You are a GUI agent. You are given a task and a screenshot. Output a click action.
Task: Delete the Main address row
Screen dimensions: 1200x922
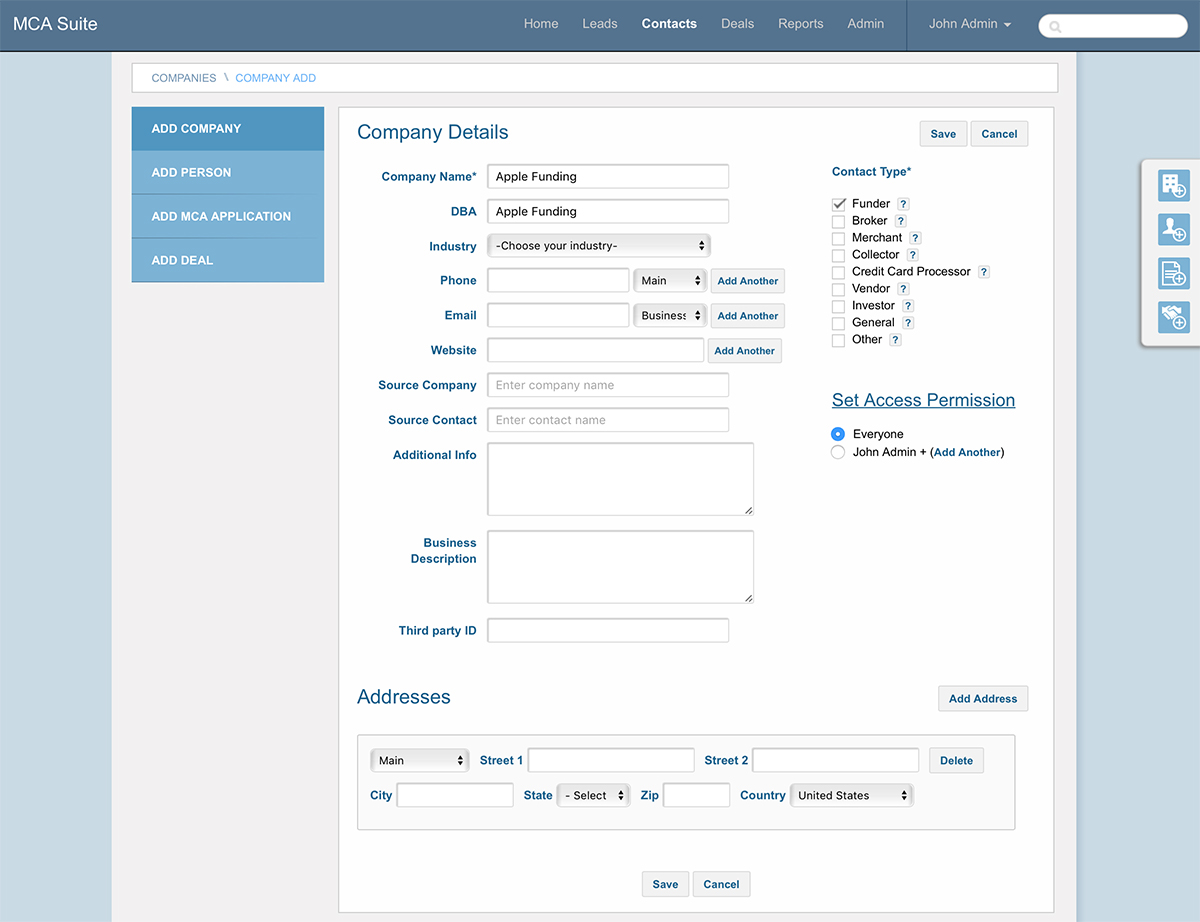pyautogui.click(x=956, y=761)
